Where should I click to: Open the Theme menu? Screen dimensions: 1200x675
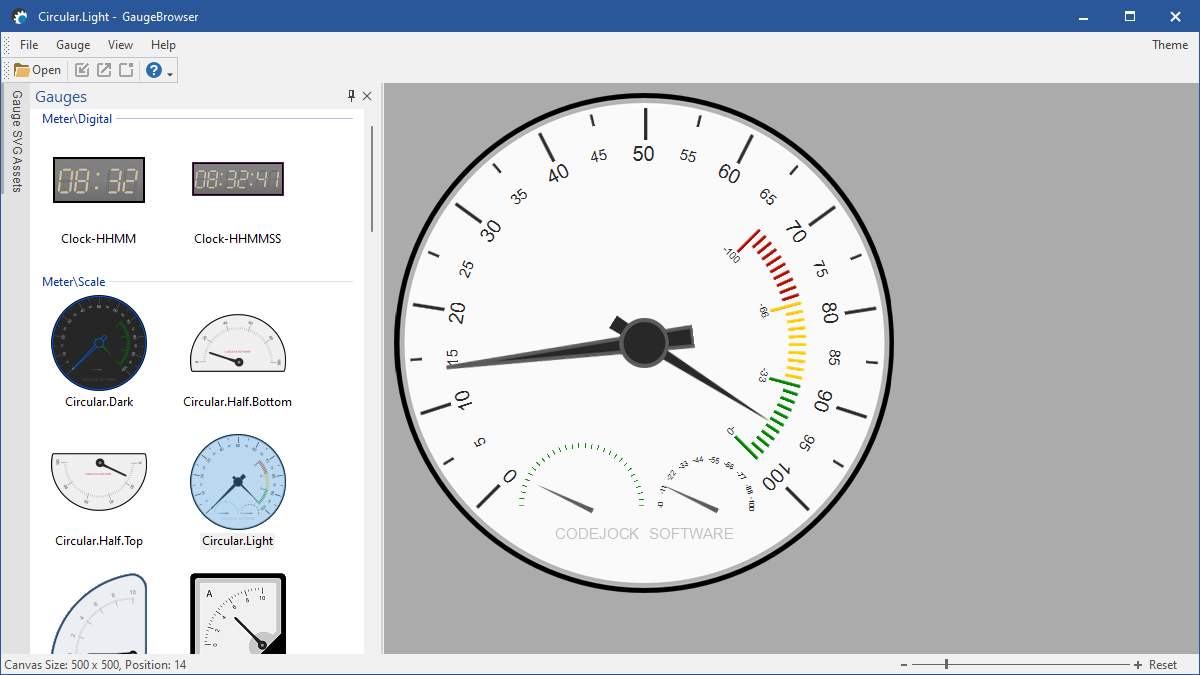click(x=1170, y=45)
